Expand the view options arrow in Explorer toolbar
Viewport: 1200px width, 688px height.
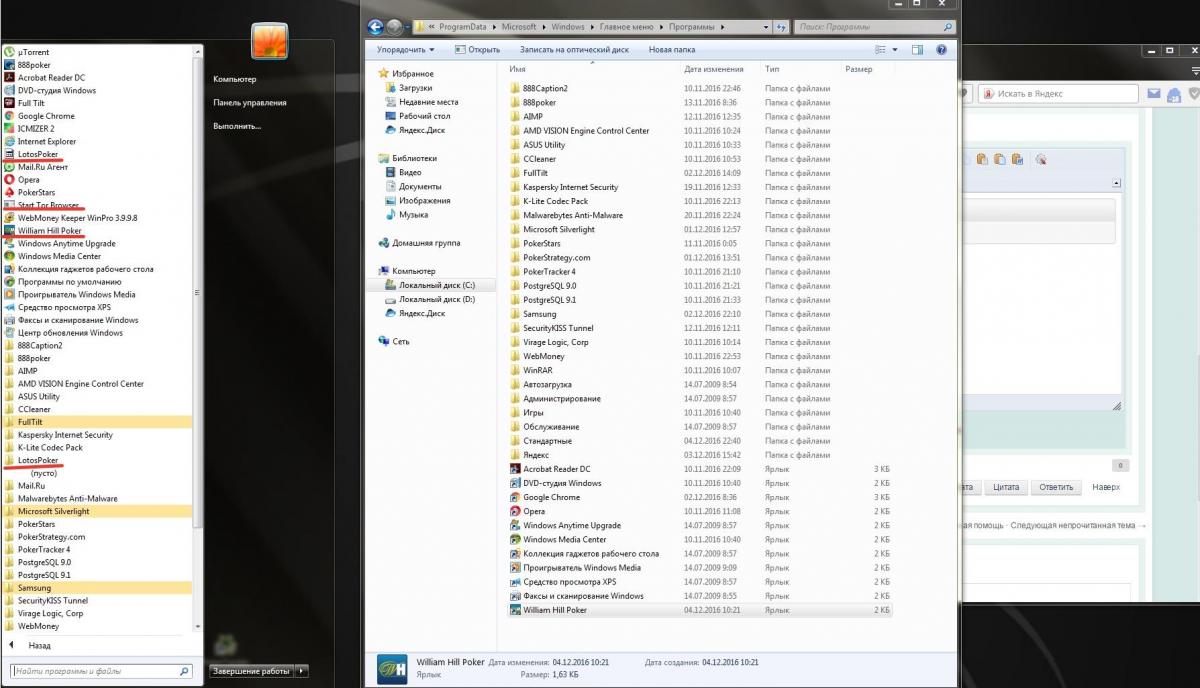click(894, 49)
